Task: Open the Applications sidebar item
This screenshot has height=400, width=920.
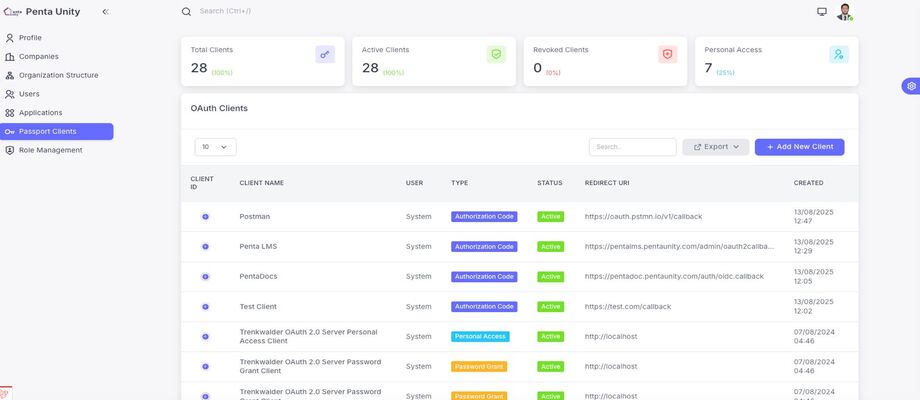Action: click(x=40, y=113)
